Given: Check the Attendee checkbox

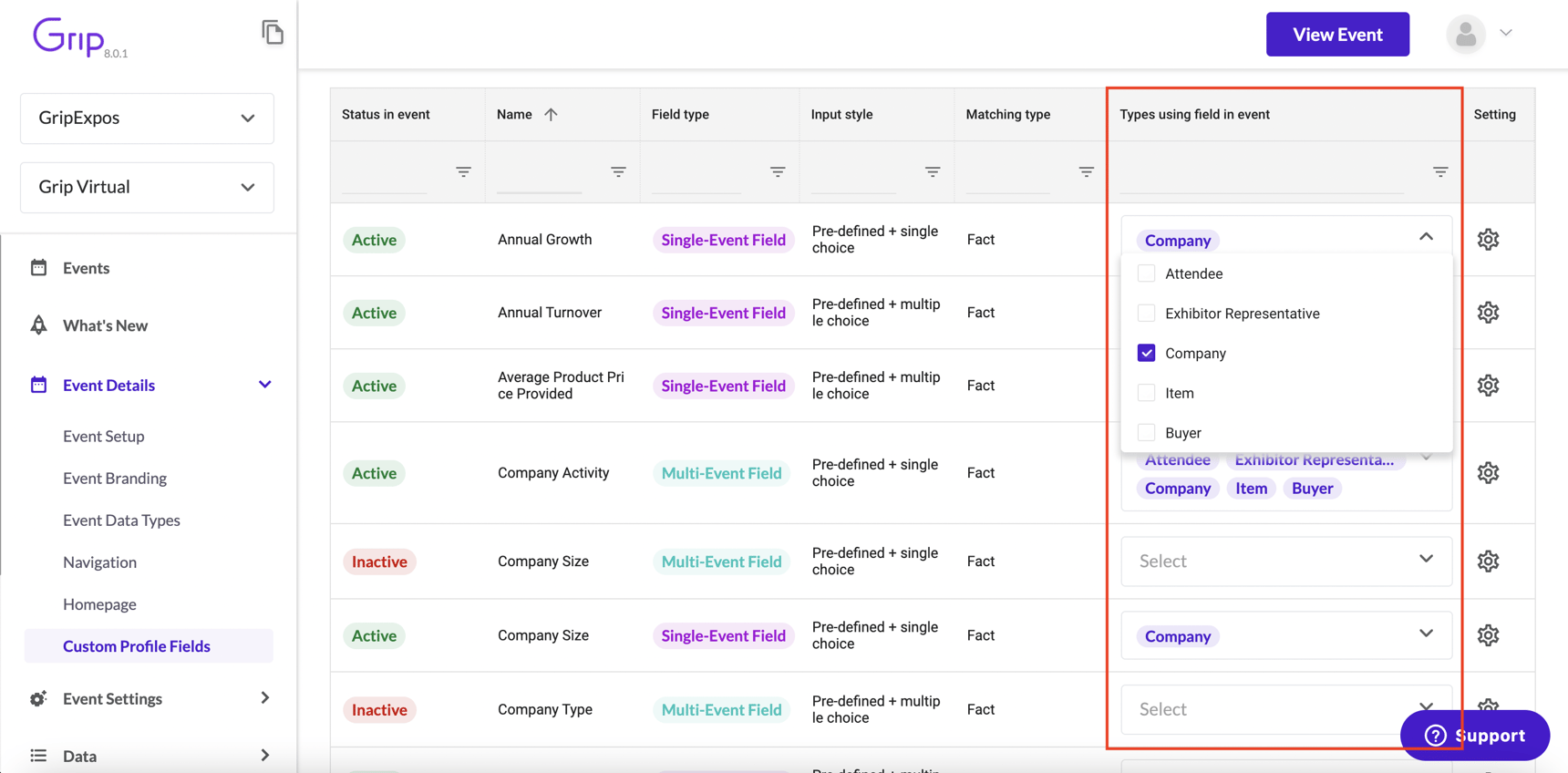Looking at the screenshot, I should pos(1146,273).
